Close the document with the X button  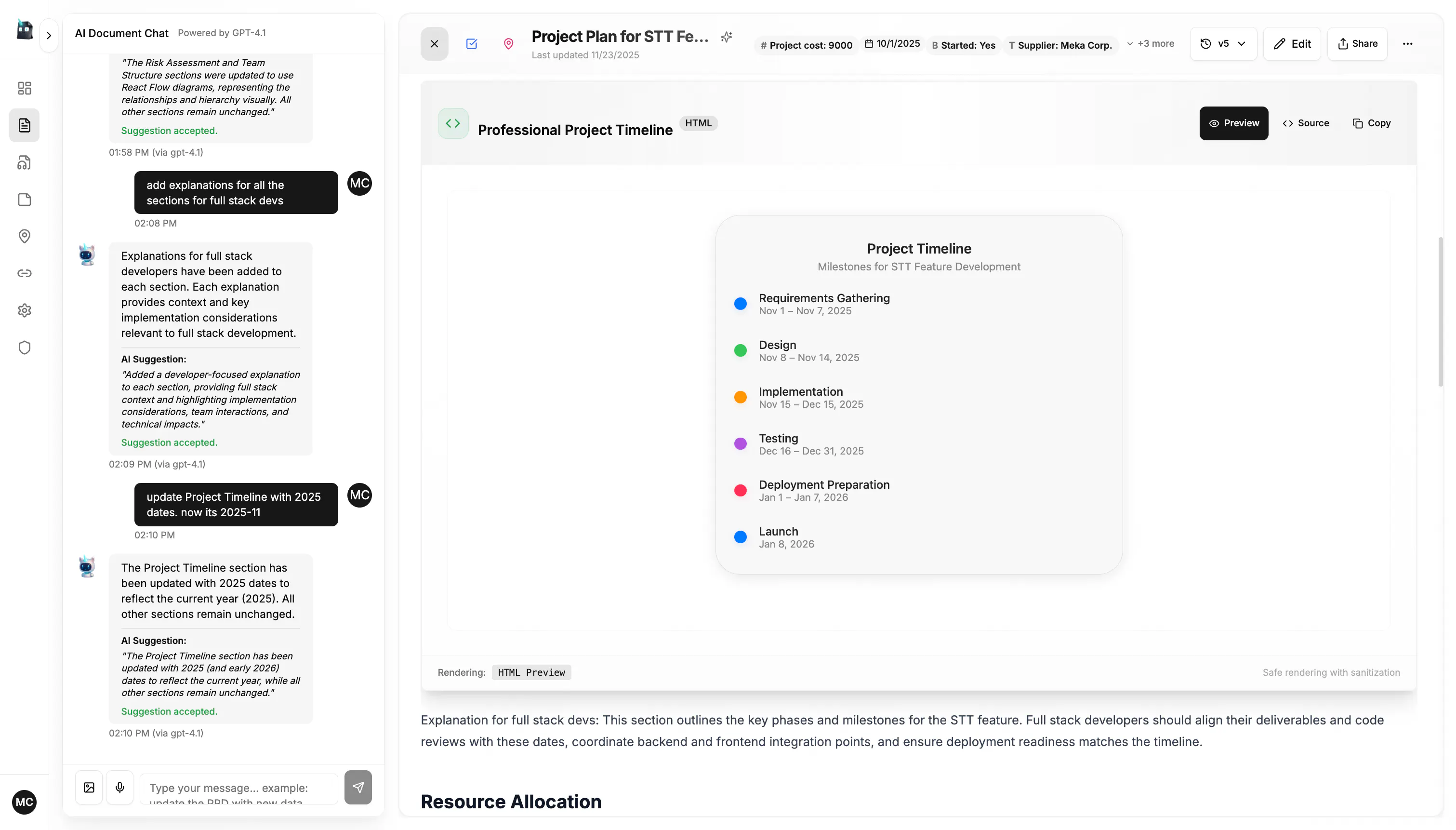pyautogui.click(x=434, y=44)
